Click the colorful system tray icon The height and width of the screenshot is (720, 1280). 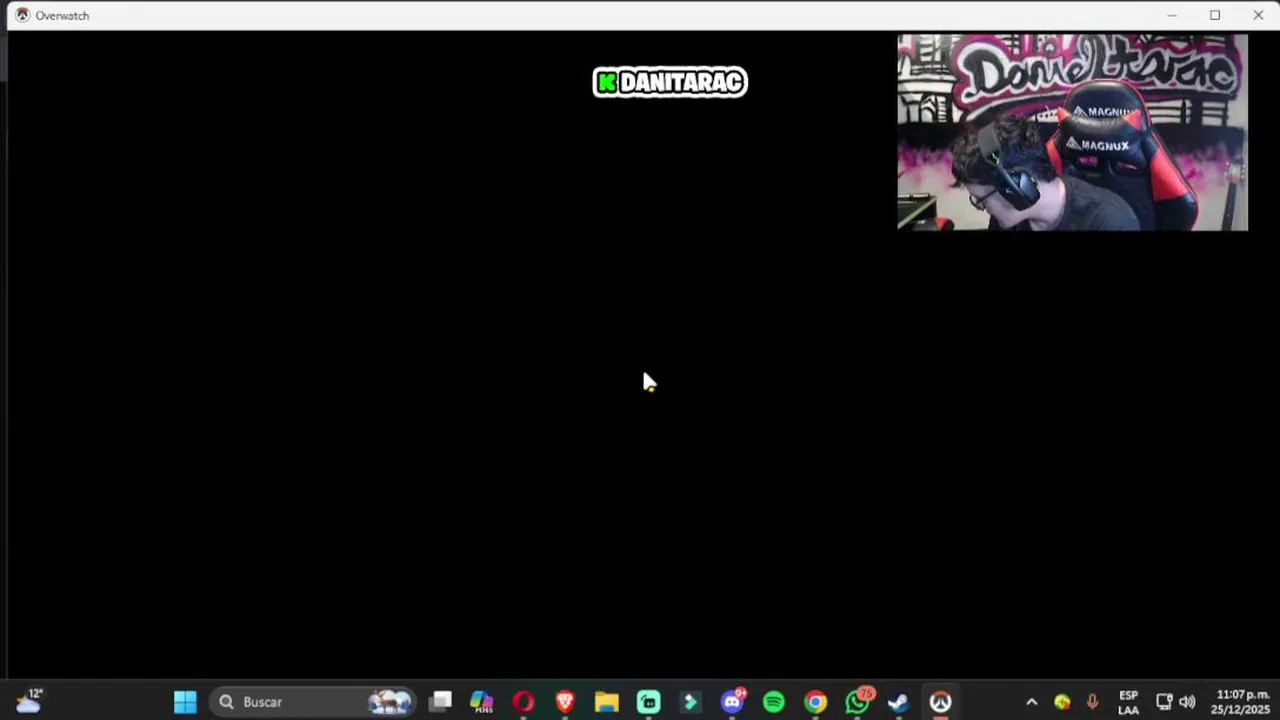(x=1062, y=702)
